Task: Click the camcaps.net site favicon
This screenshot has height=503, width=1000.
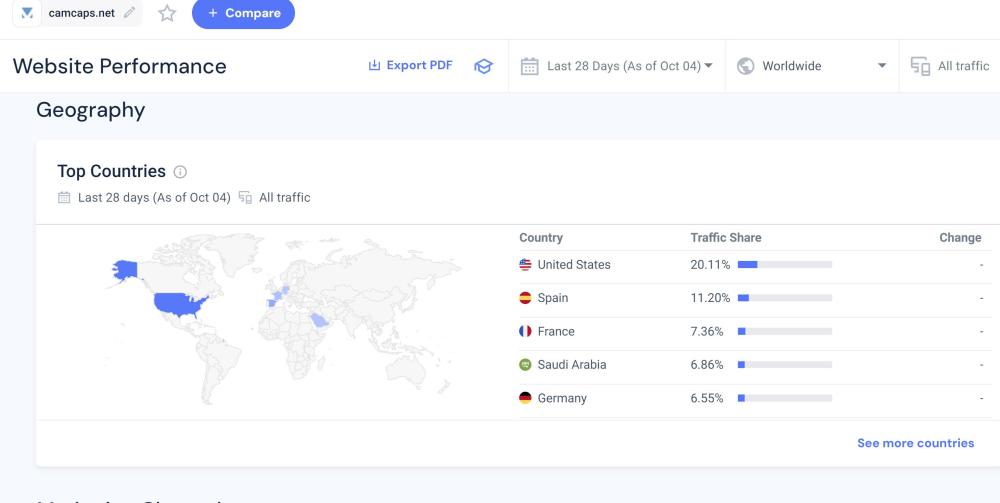Action: pyautogui.click(x=28, y=13)
